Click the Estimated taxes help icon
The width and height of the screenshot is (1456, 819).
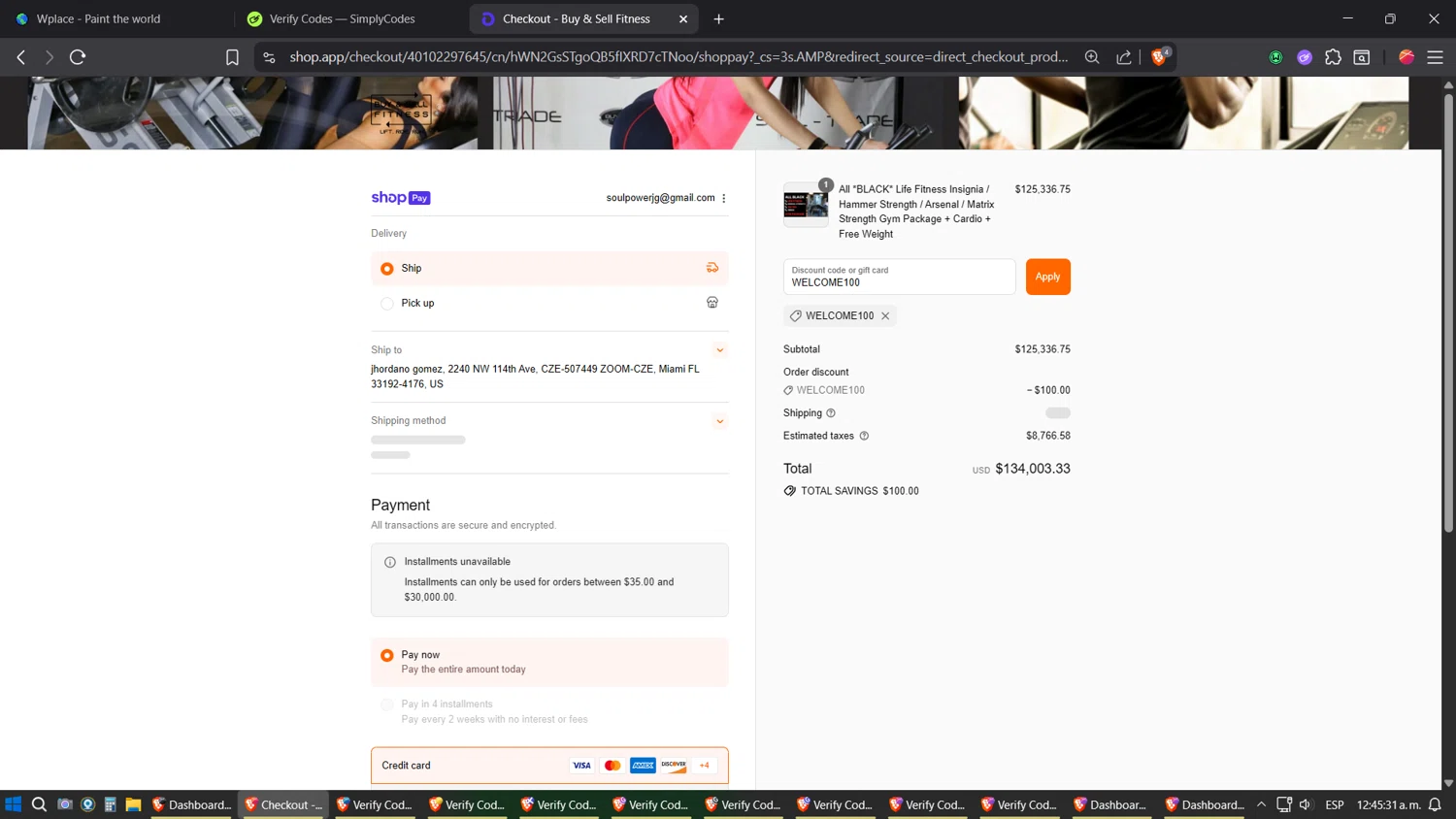[x=864, y=436]
